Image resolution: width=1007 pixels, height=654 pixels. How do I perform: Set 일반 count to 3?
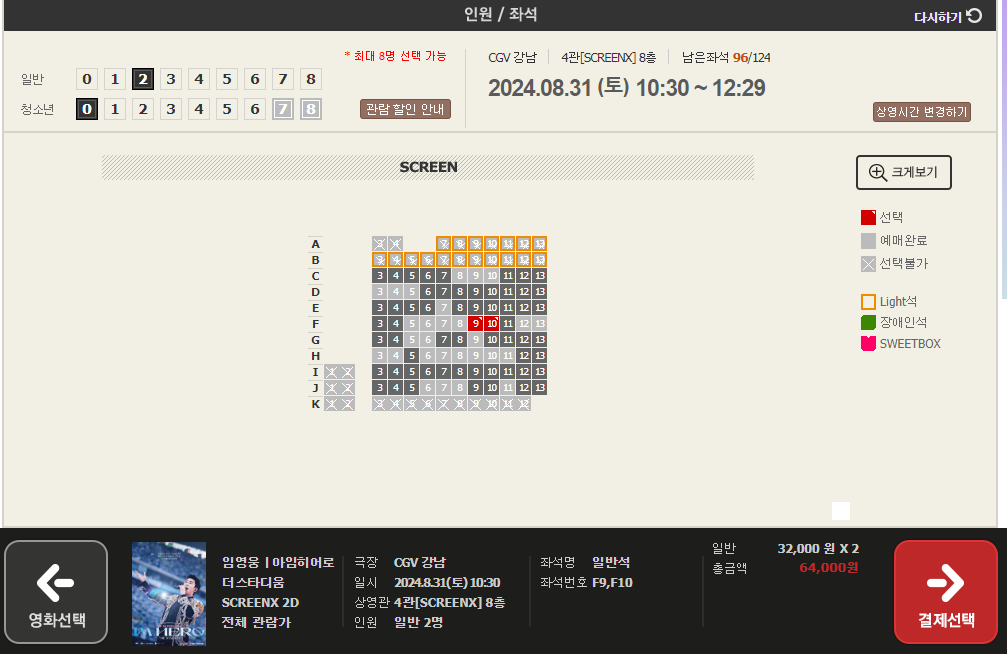click(171, 79)
